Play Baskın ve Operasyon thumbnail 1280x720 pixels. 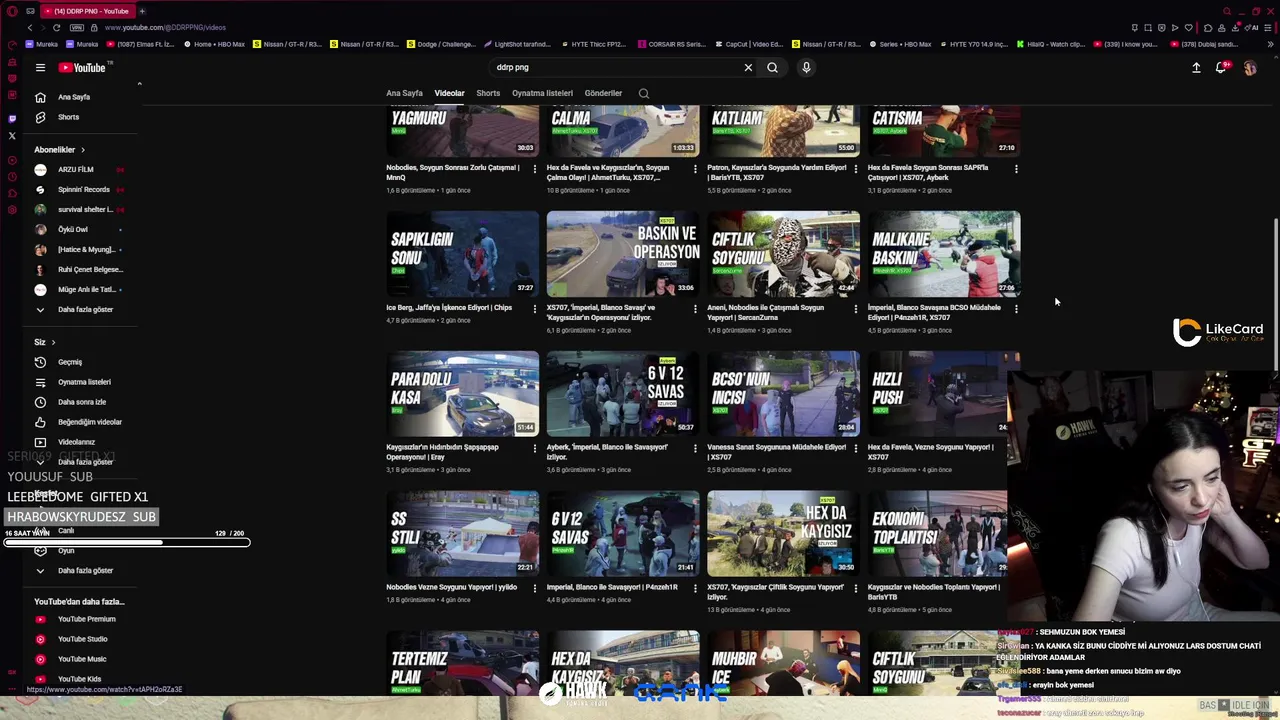tap(623, 253)
